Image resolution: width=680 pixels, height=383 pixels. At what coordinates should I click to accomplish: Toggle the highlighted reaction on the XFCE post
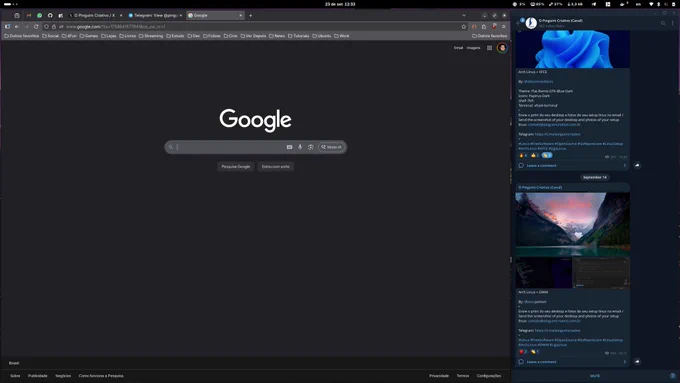point(547,155)
